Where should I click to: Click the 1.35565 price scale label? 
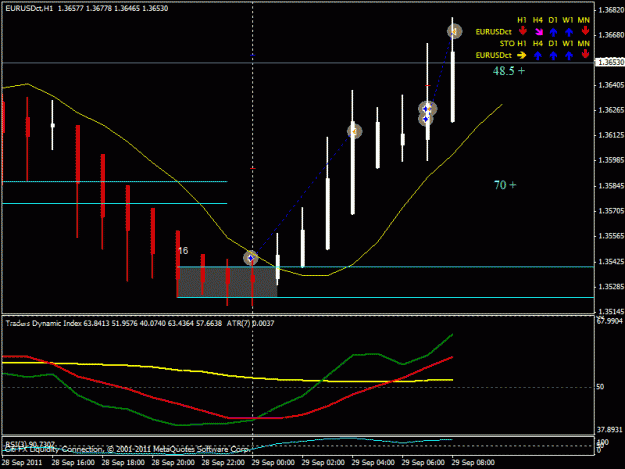pos(611,236)
